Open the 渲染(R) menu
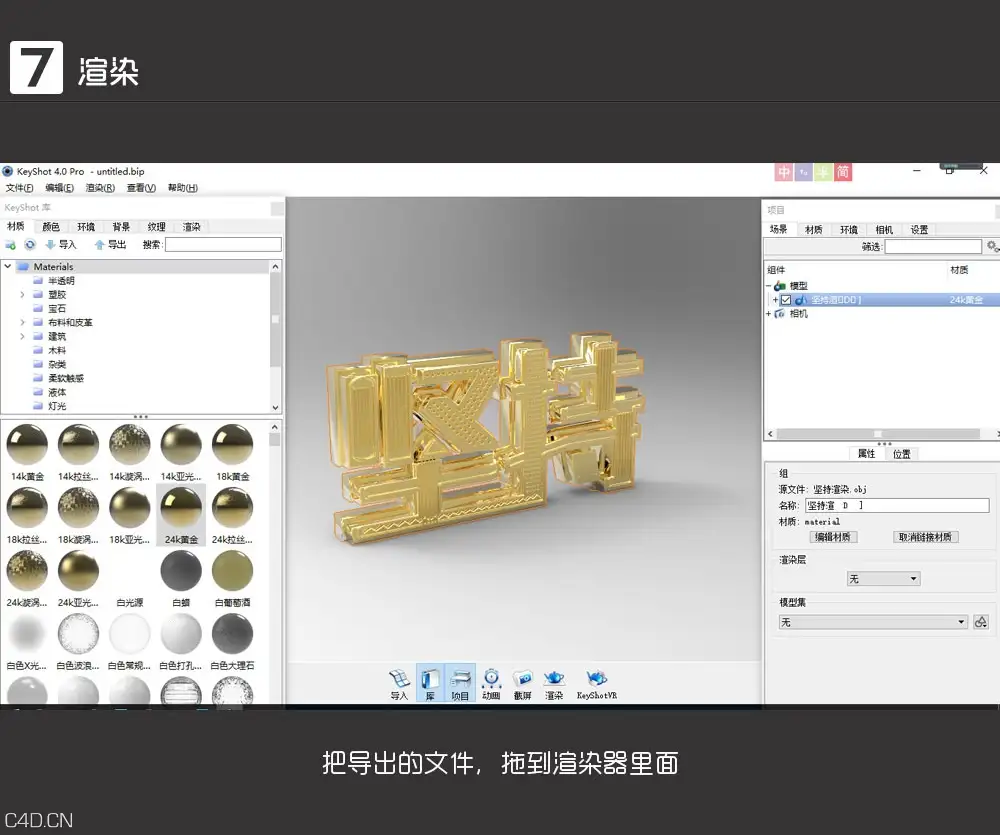The image size is (1000, 835). [100, 188]
